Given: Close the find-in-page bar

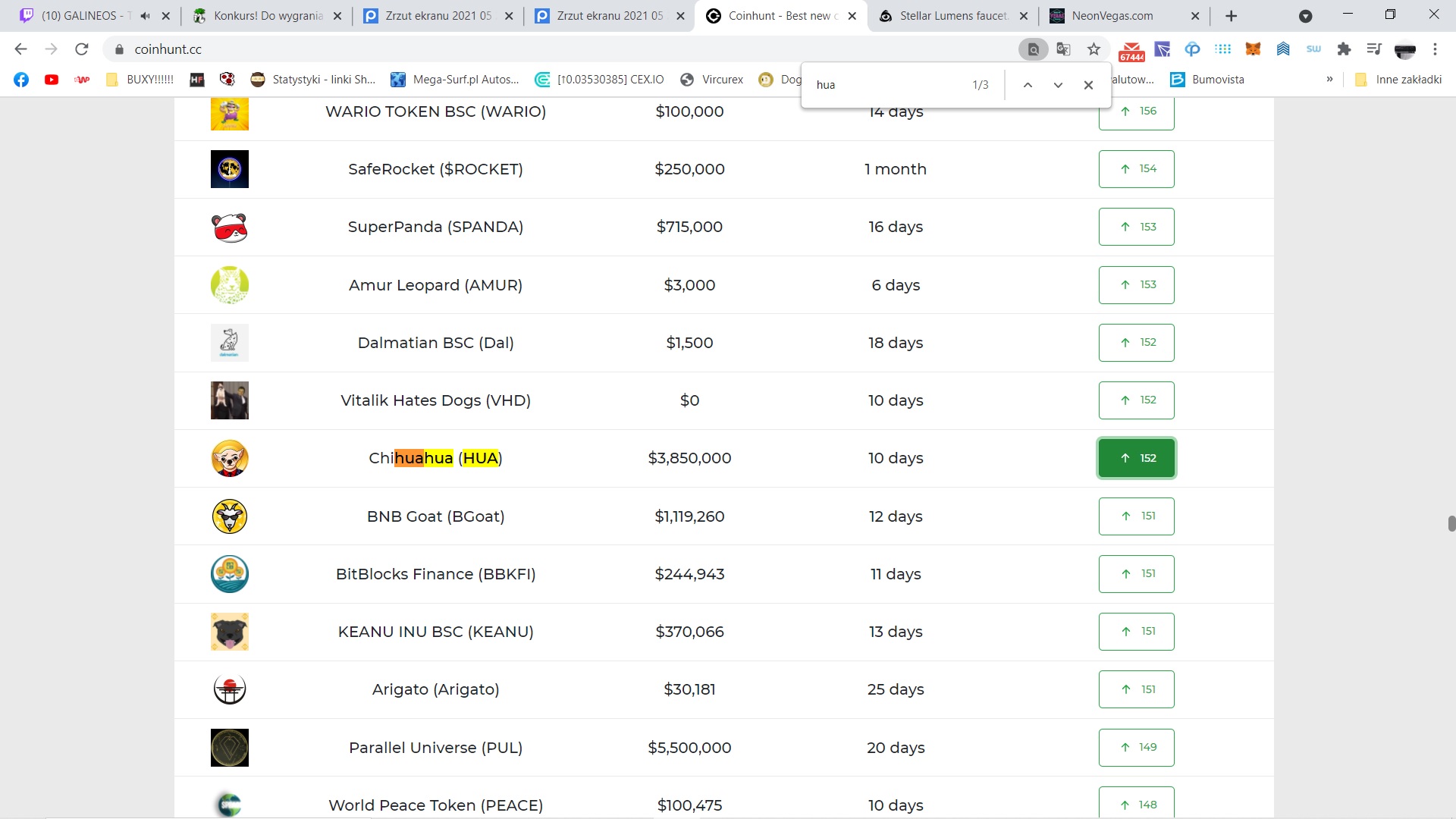Looking at the screenshot, I should click(1088, 85).
